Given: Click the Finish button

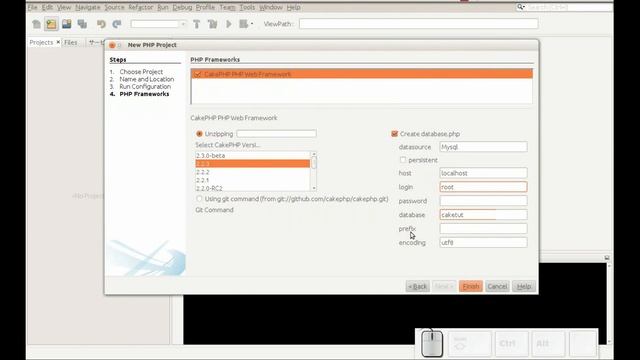Looking at the screenshot, I should coord(471,286).
